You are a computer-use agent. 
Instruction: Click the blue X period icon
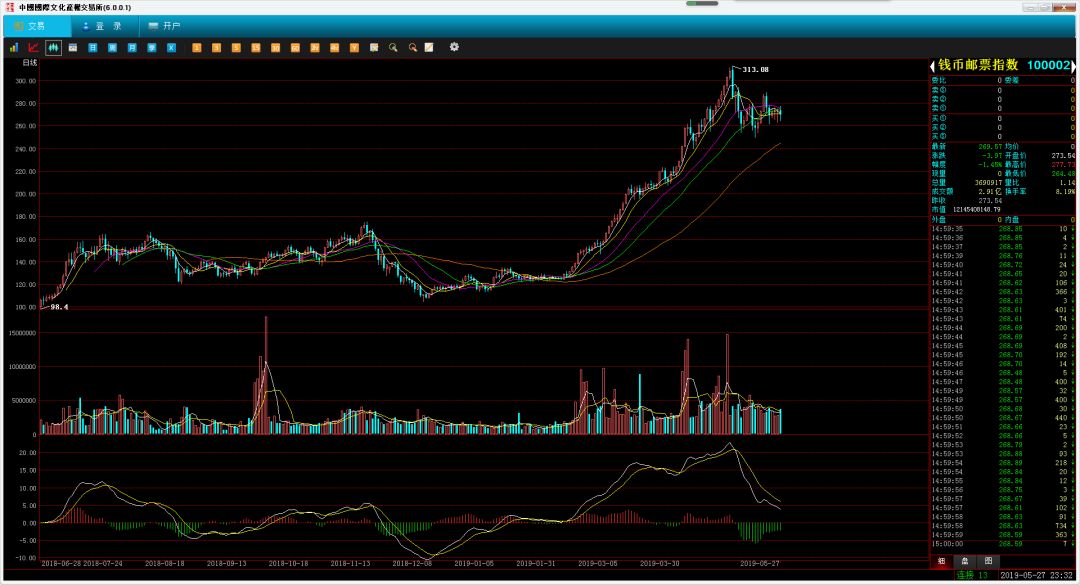point(172,48)
